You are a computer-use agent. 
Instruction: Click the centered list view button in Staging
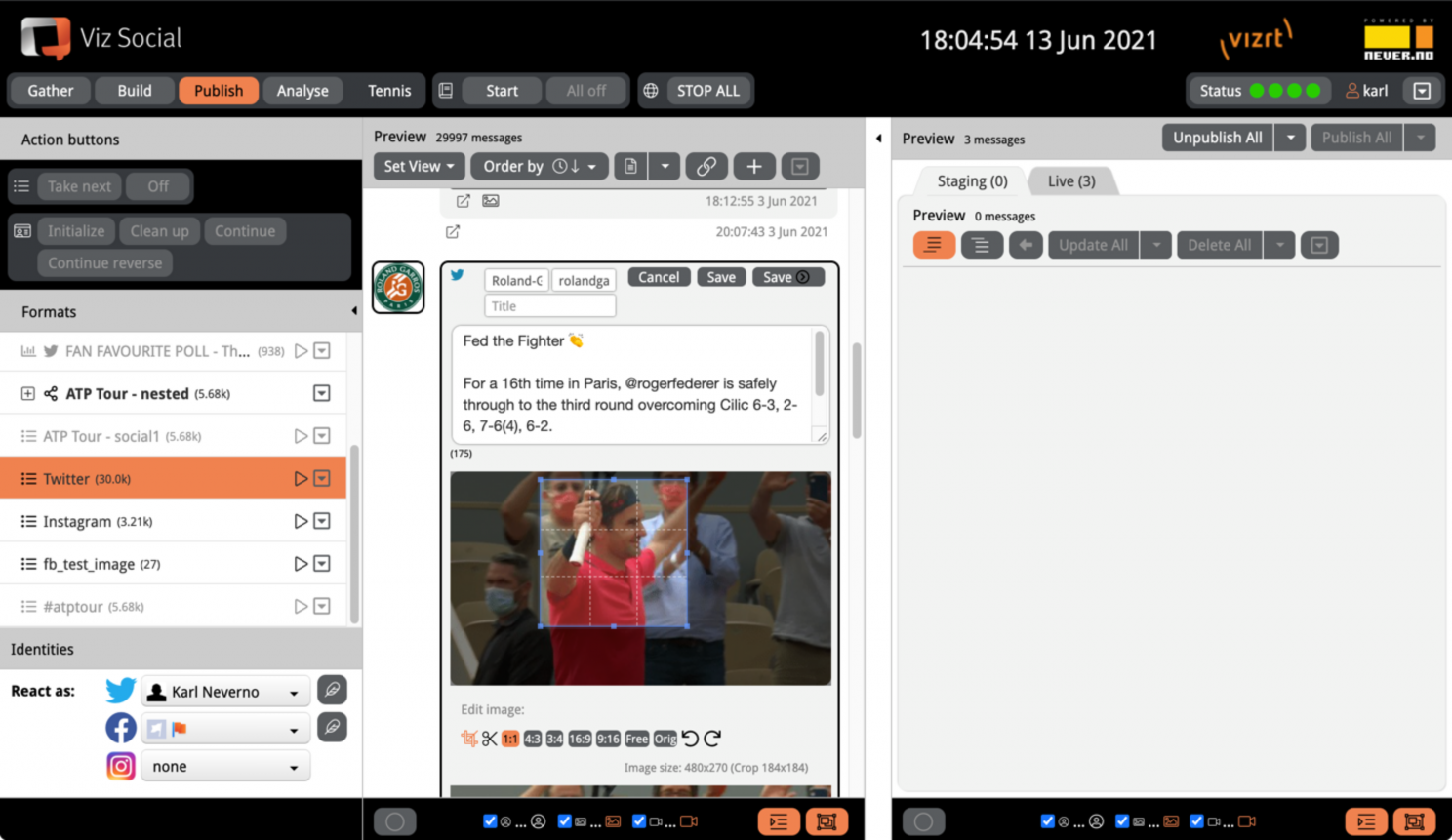(982, 245)
